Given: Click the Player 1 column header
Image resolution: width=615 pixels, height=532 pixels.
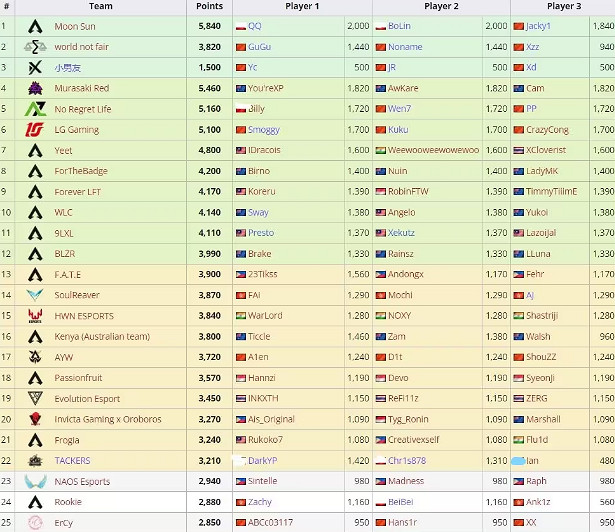Looking at the screenshot, I should point(302,6).
